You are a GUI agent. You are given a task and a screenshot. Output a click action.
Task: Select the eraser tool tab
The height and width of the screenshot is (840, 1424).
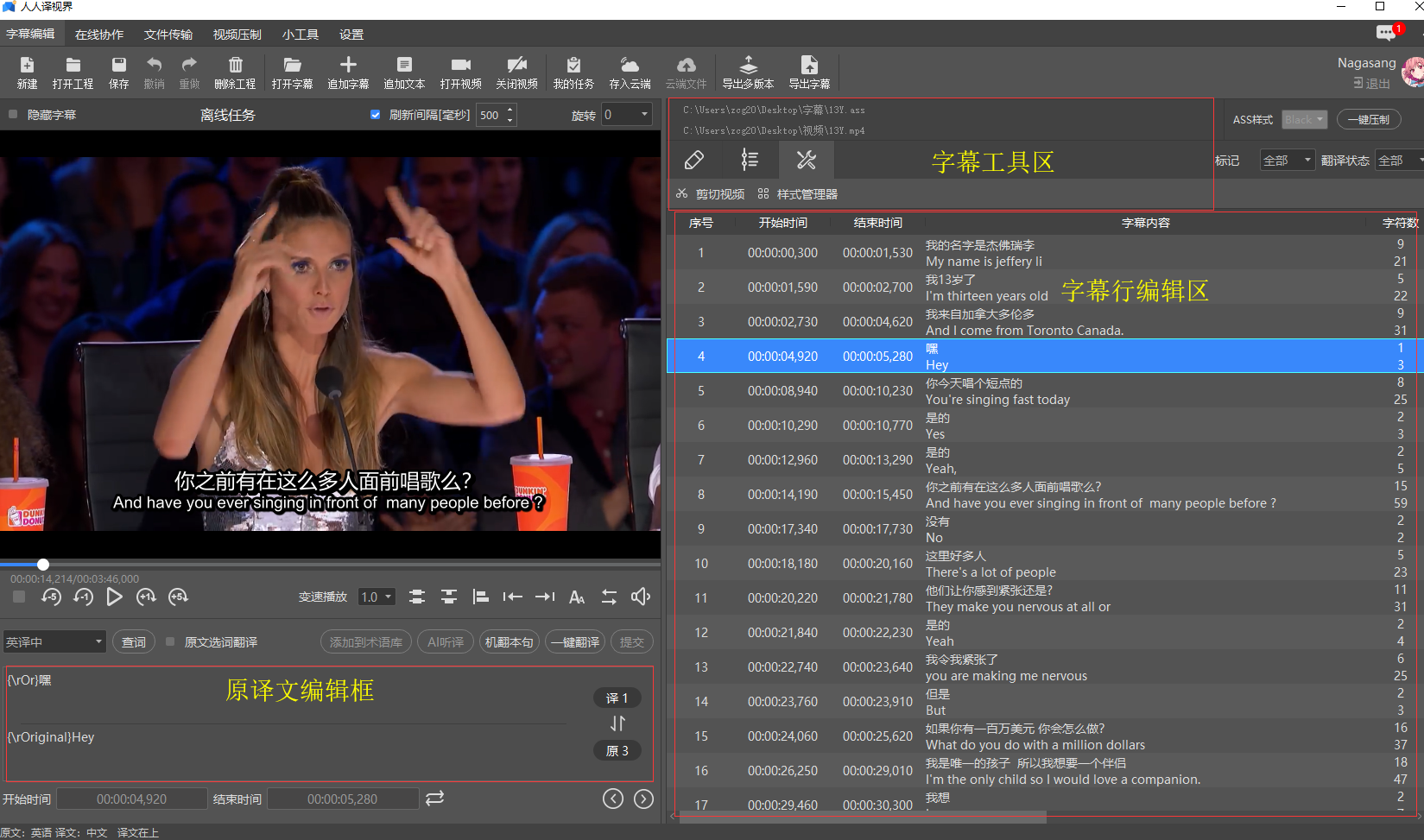(x=694, y=160)
